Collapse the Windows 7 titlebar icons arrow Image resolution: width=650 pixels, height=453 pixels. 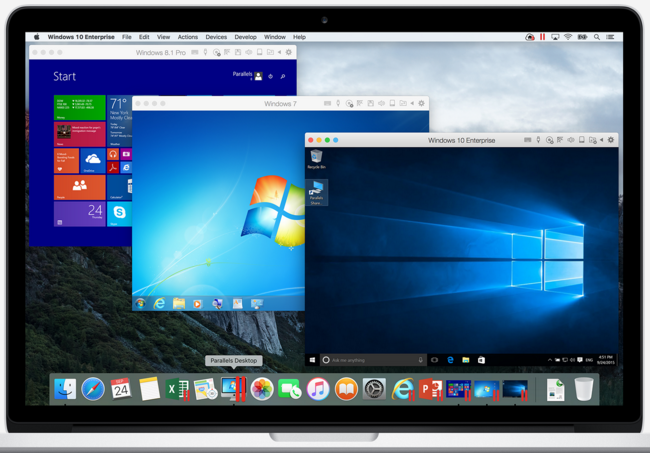(412, 104)
